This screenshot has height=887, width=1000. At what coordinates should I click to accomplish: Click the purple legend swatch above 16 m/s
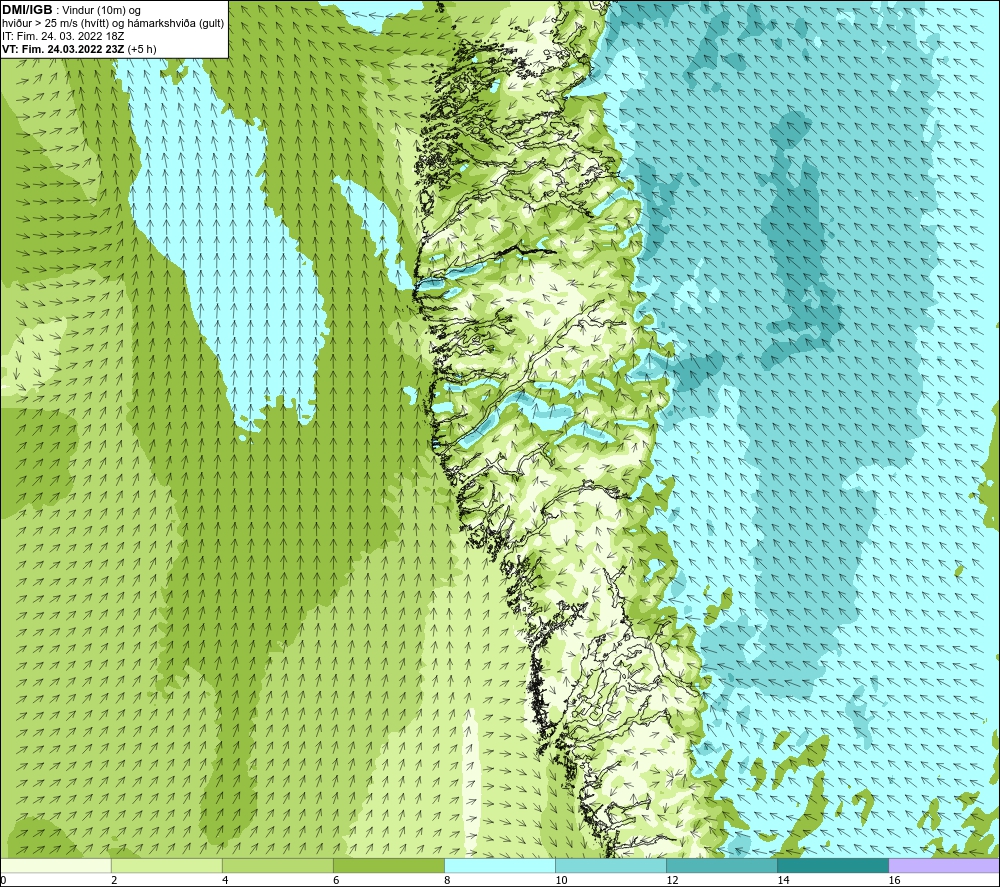[944, 866]
